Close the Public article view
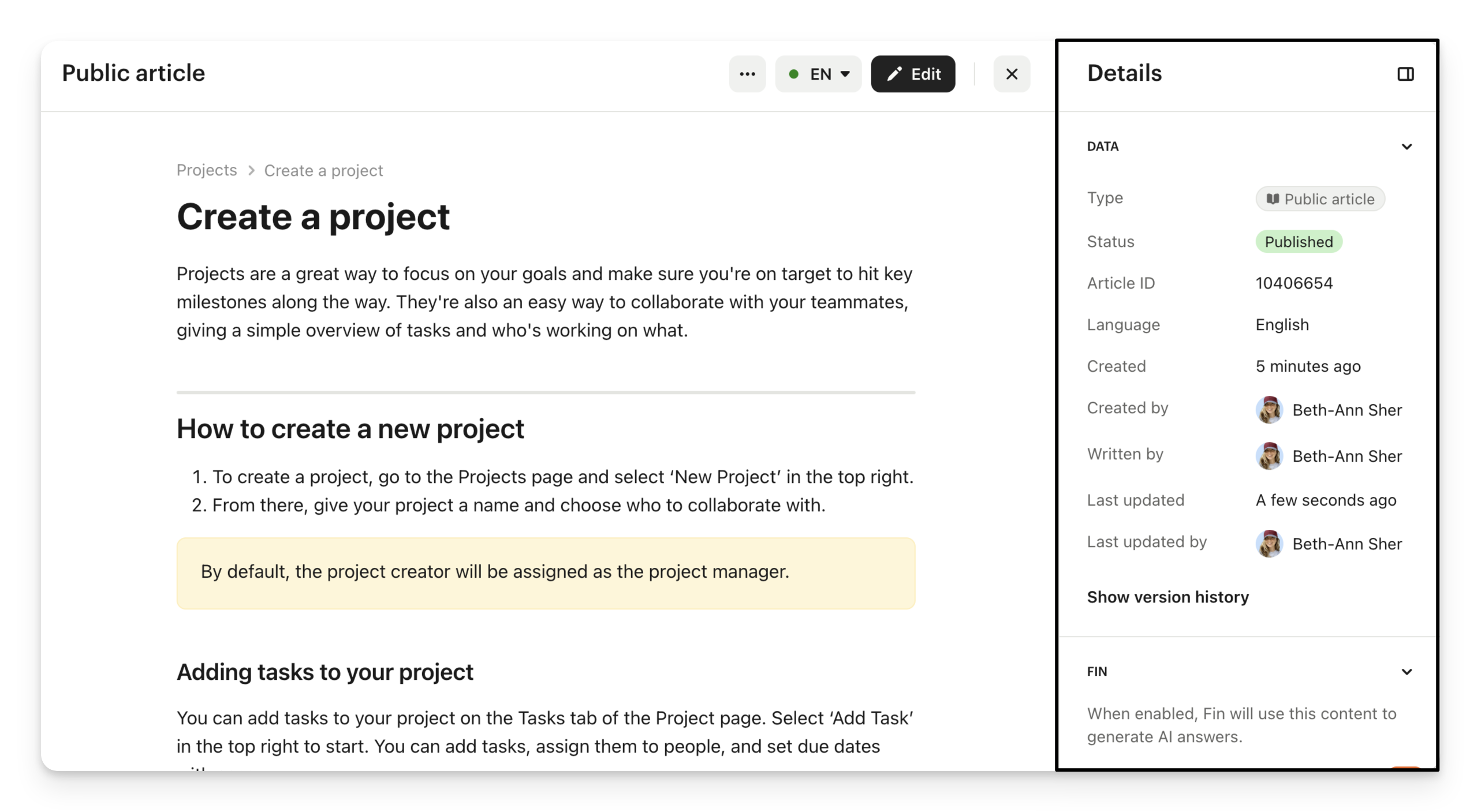This screenshot has height=812, width=1481. 1012,74
